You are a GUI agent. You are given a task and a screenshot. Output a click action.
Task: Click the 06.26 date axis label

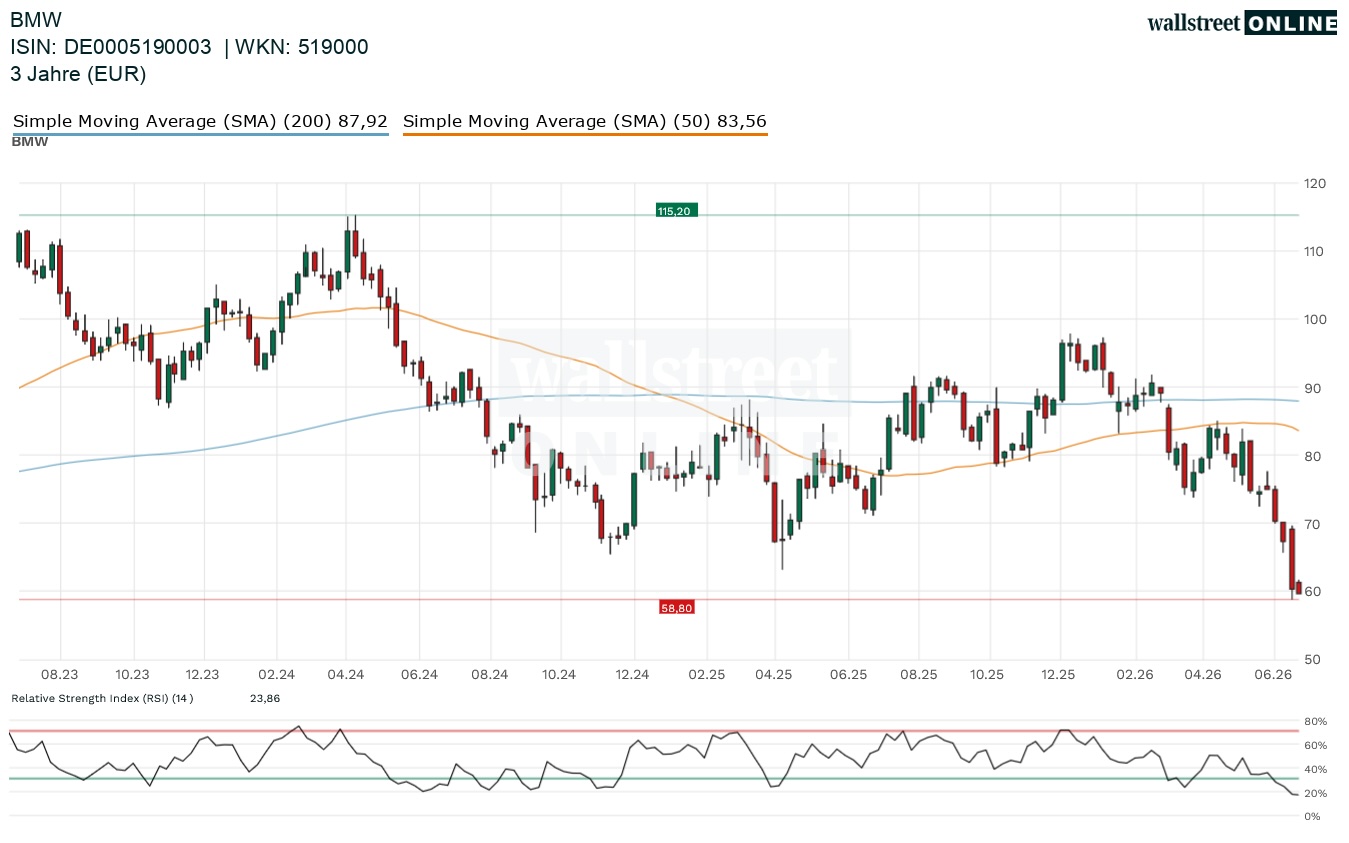coord(1274,675)
